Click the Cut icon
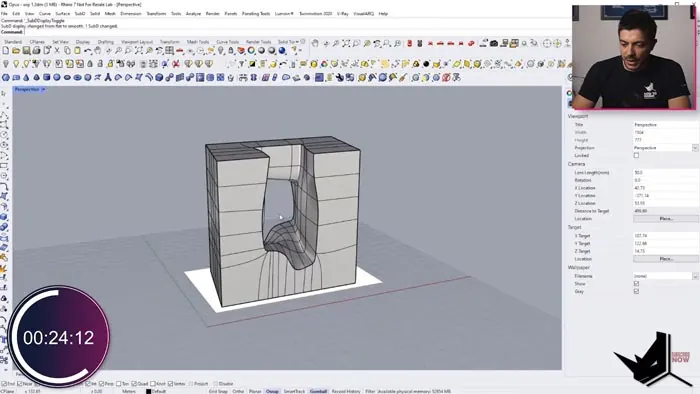700x394 pixels. 57,50
